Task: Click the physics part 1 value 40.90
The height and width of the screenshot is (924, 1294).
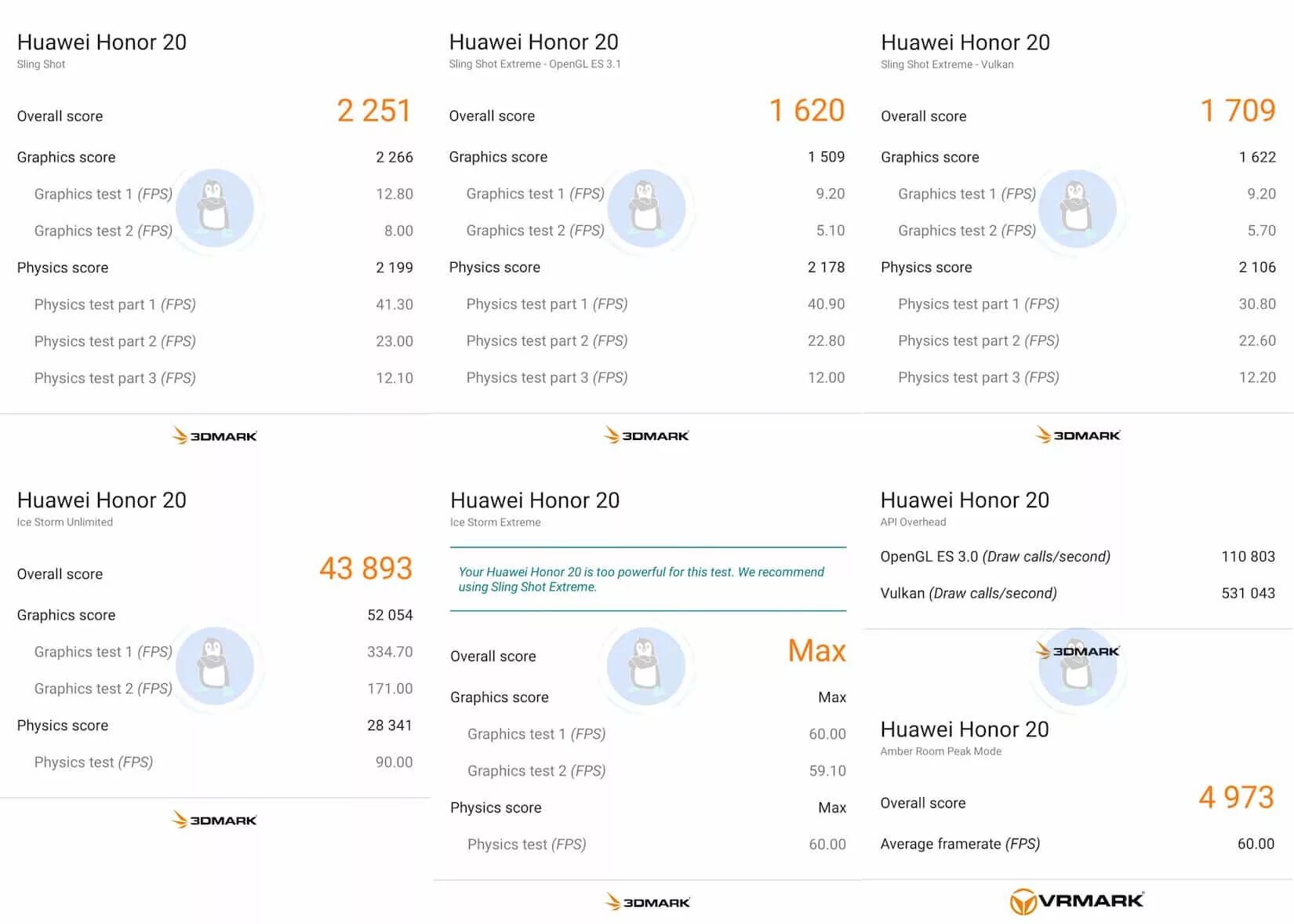Action: (x=827, y=304)
